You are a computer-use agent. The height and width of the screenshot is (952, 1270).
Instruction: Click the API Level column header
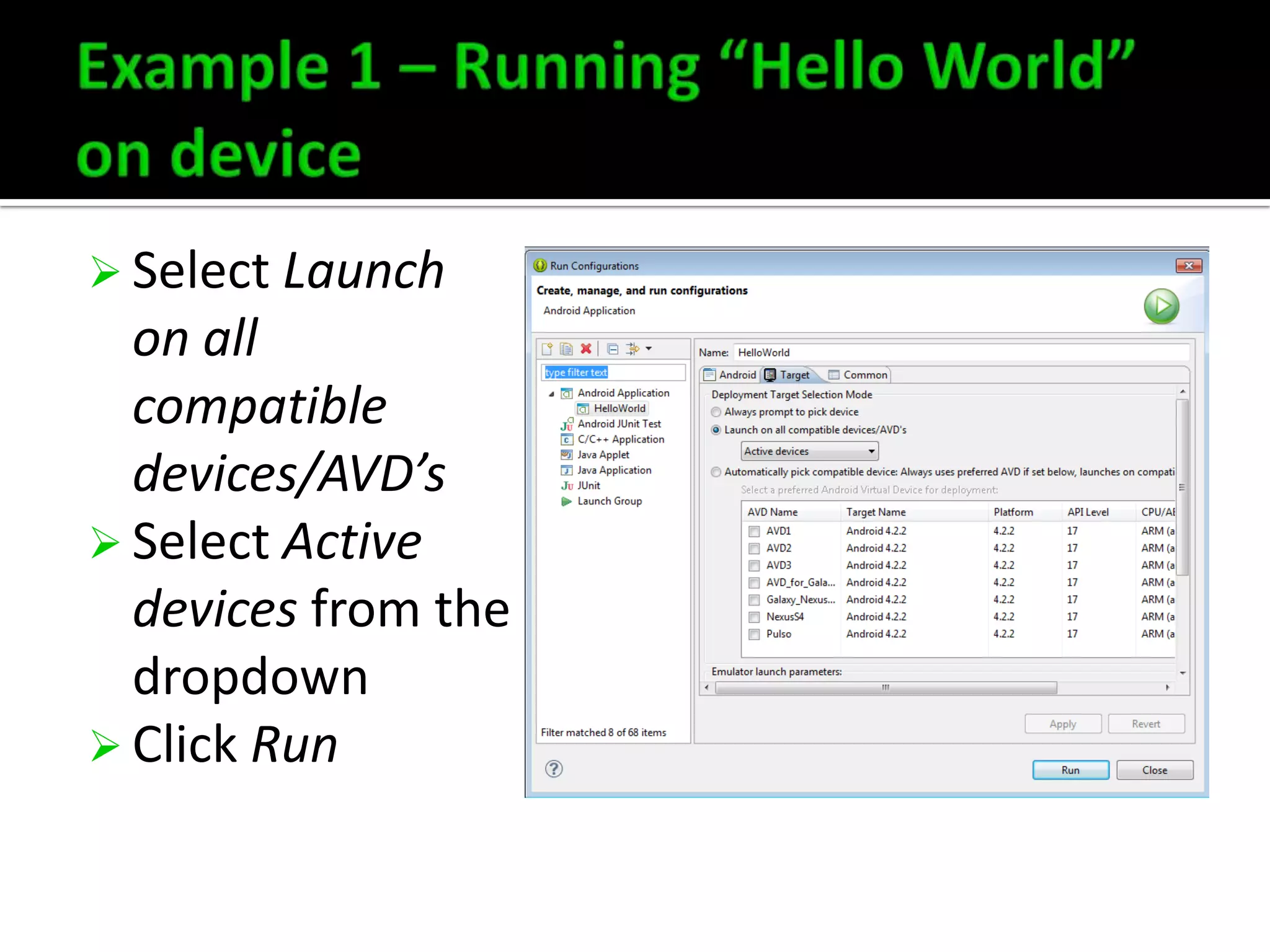tap(1098, 513)
